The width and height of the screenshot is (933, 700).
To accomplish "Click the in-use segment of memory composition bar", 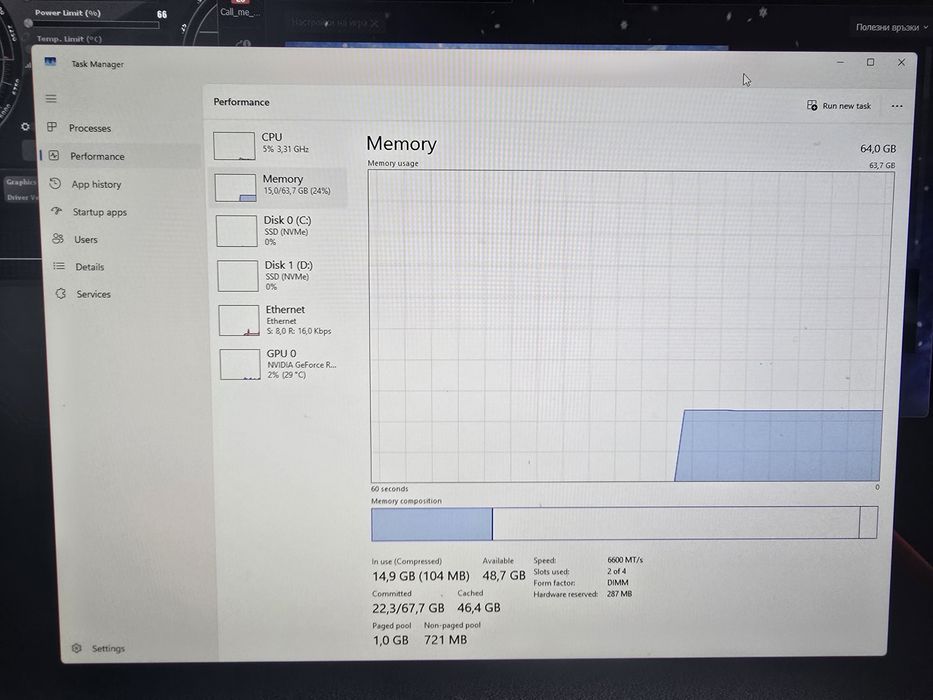I will point(432,524).
